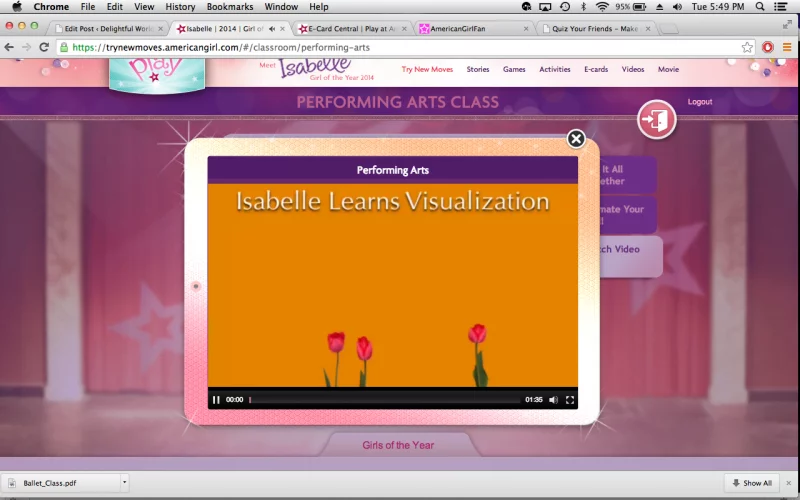Screen dimensions: 800x500
Task: Click the red Adblock extension icon
Action: [767, 47]
